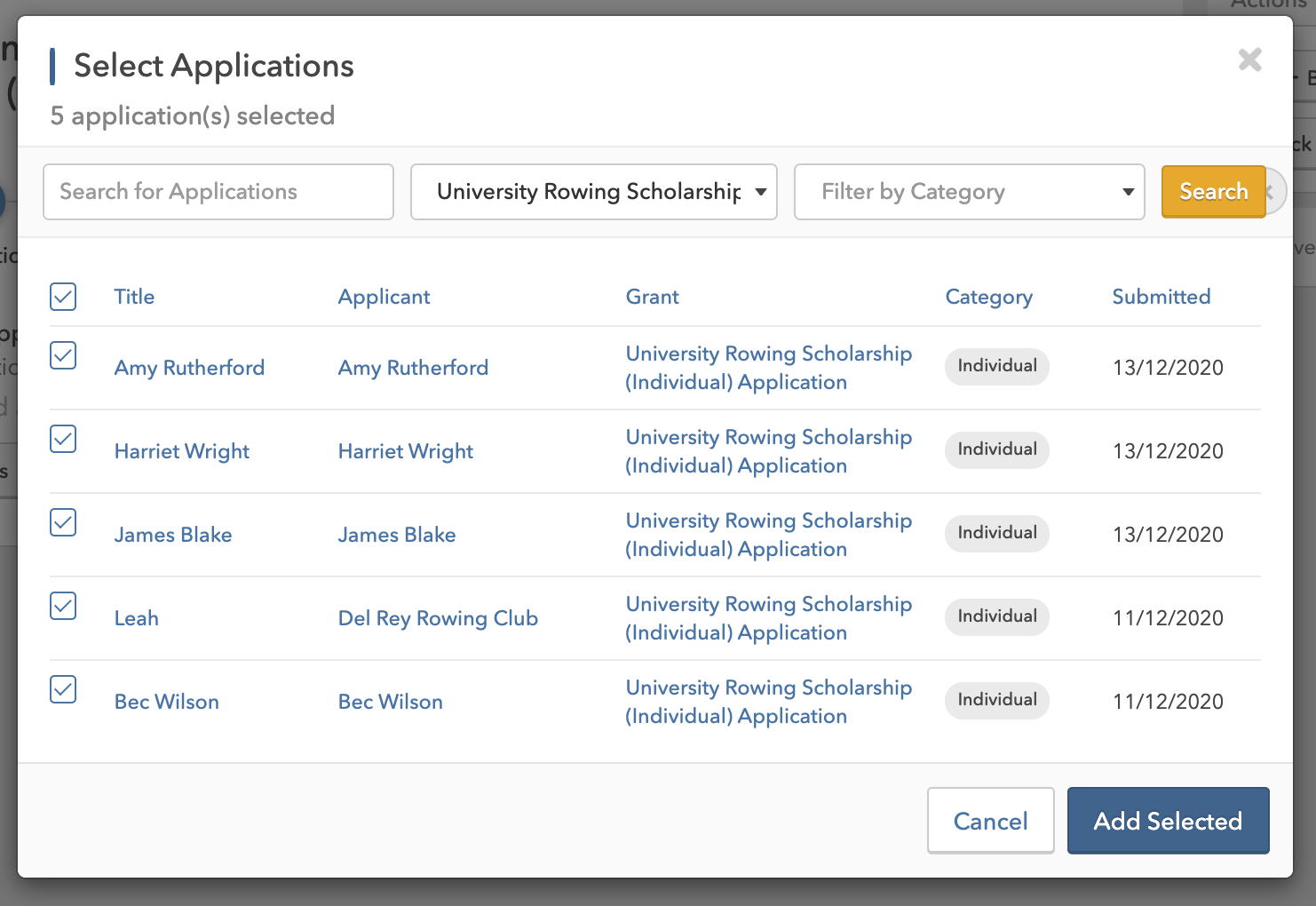Cancel the application selection
Screen dimensions: 1316x906
(990, 821)
